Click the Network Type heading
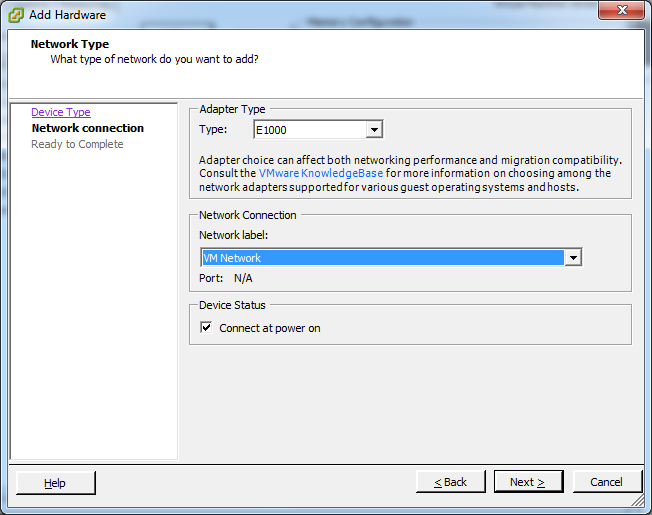The height and width of the screenshot is (515, 652). pos(70,44)
